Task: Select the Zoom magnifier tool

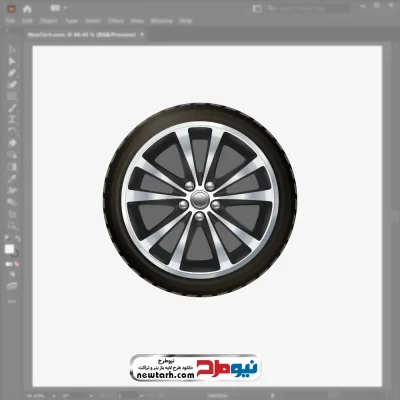Action: [x=12, y=225]
